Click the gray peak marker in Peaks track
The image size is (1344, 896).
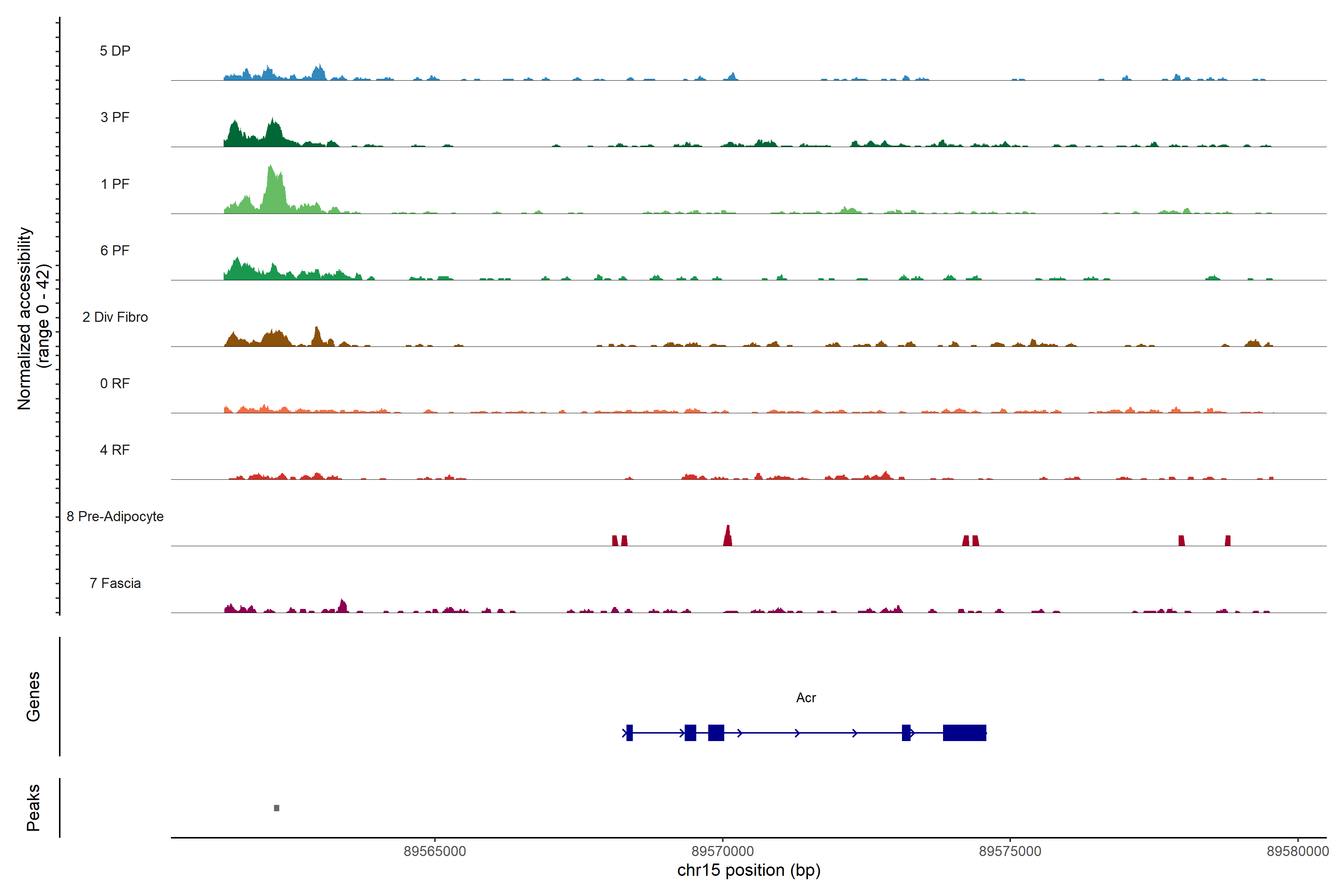pyautogui.click(x=277, y=808)
